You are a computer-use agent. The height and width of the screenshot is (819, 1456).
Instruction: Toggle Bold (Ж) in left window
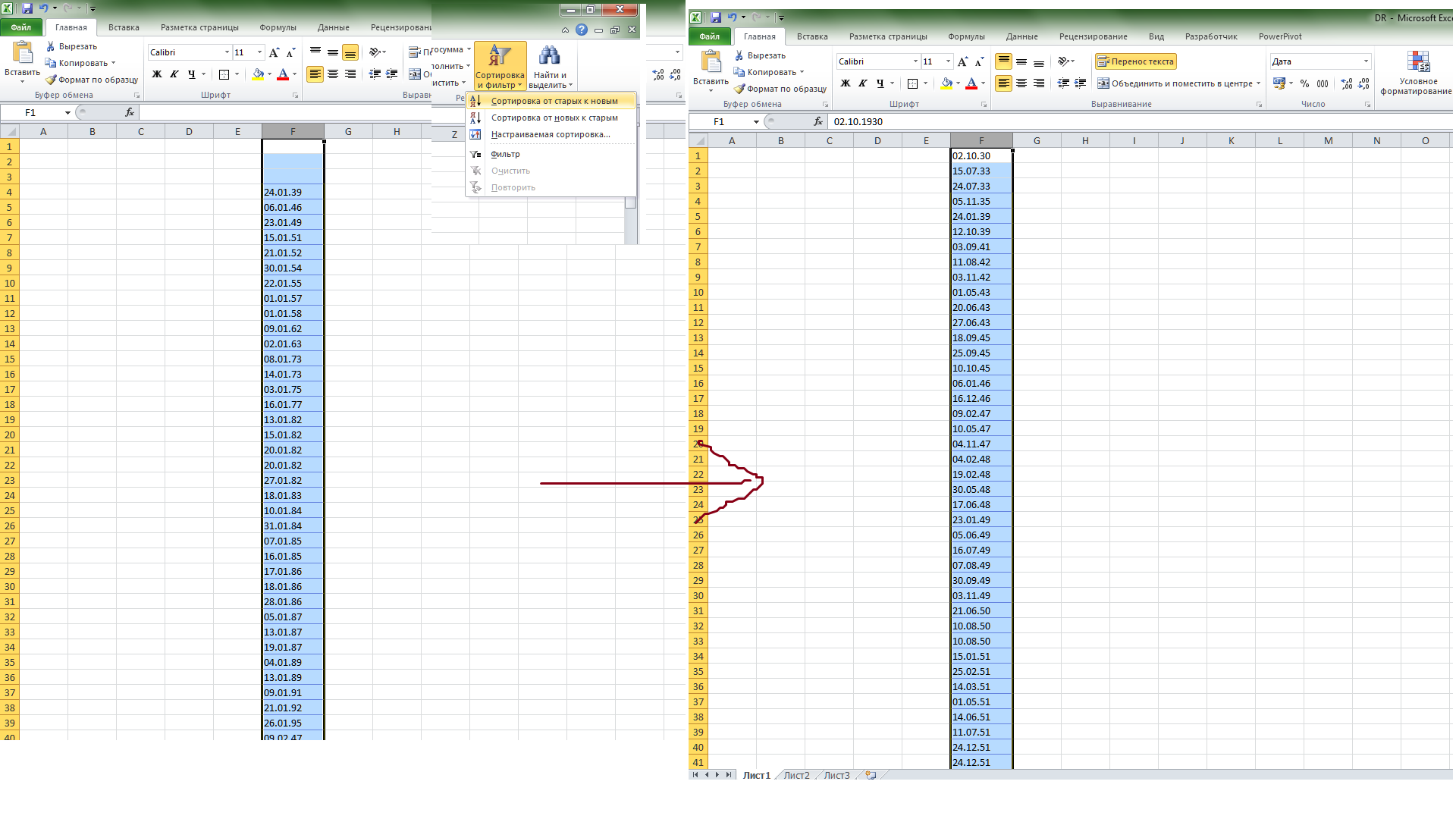tap(157, 74)
